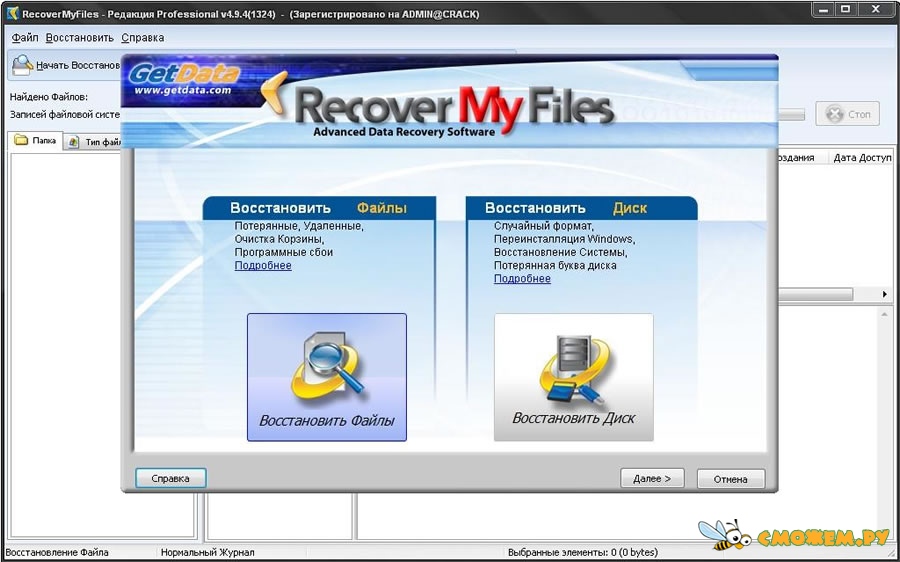Open the Справка menu in menu bar
Viewport: 900px width, 562px height.
(x=142, y=38)
